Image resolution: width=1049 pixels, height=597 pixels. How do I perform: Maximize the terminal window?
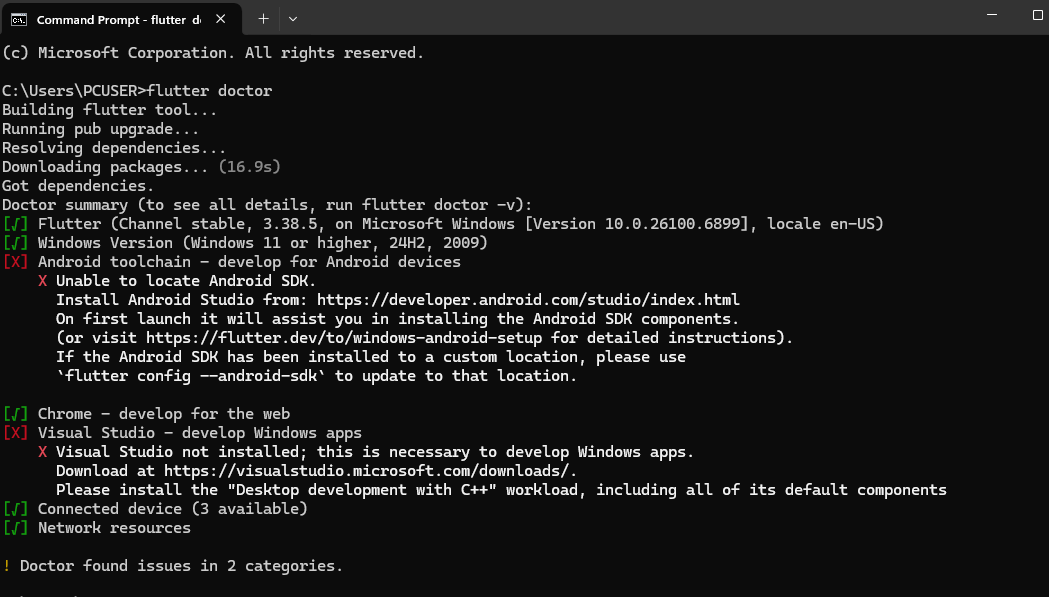(1036, 15)
